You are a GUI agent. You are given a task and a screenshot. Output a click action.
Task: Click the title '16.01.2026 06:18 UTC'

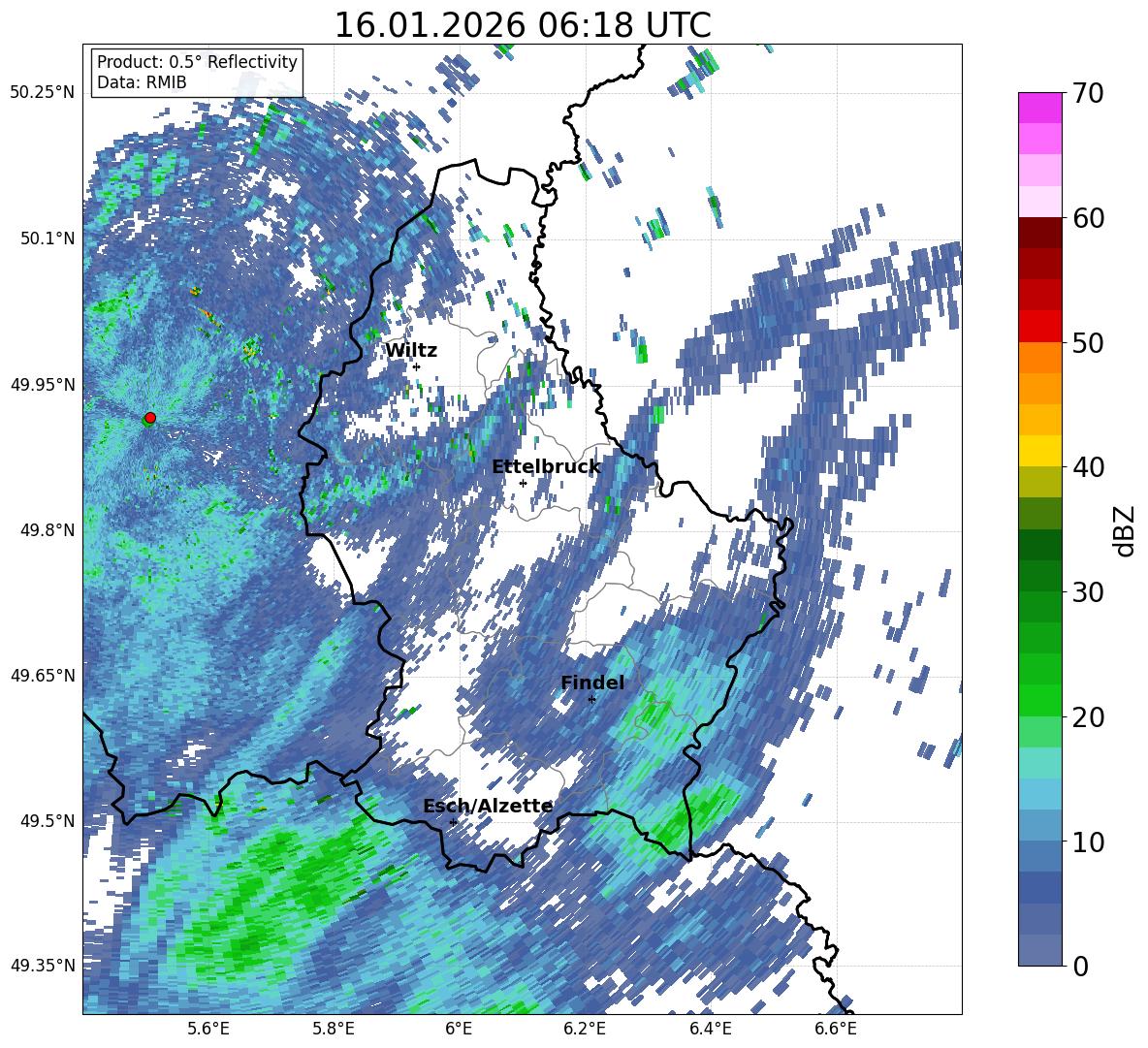click(523, 26)
